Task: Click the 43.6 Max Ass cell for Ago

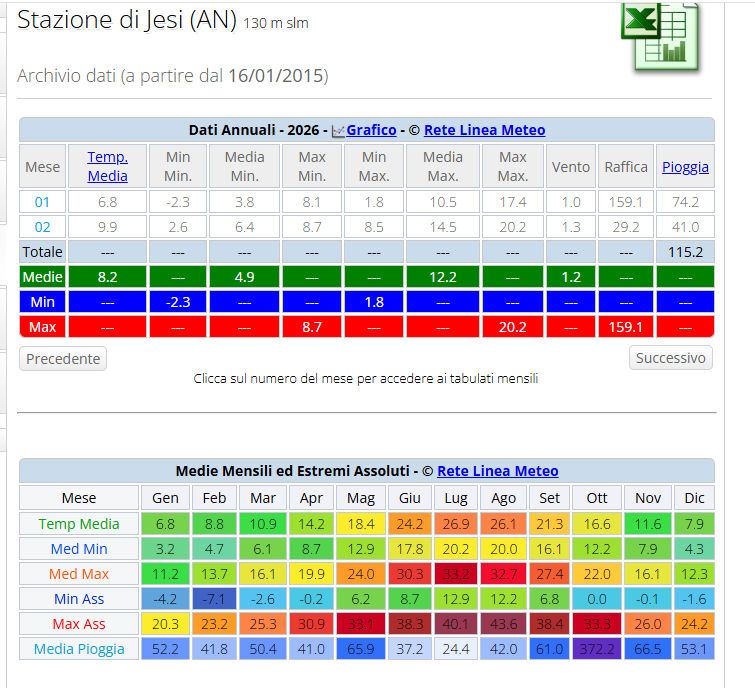Action: point(504,624)
